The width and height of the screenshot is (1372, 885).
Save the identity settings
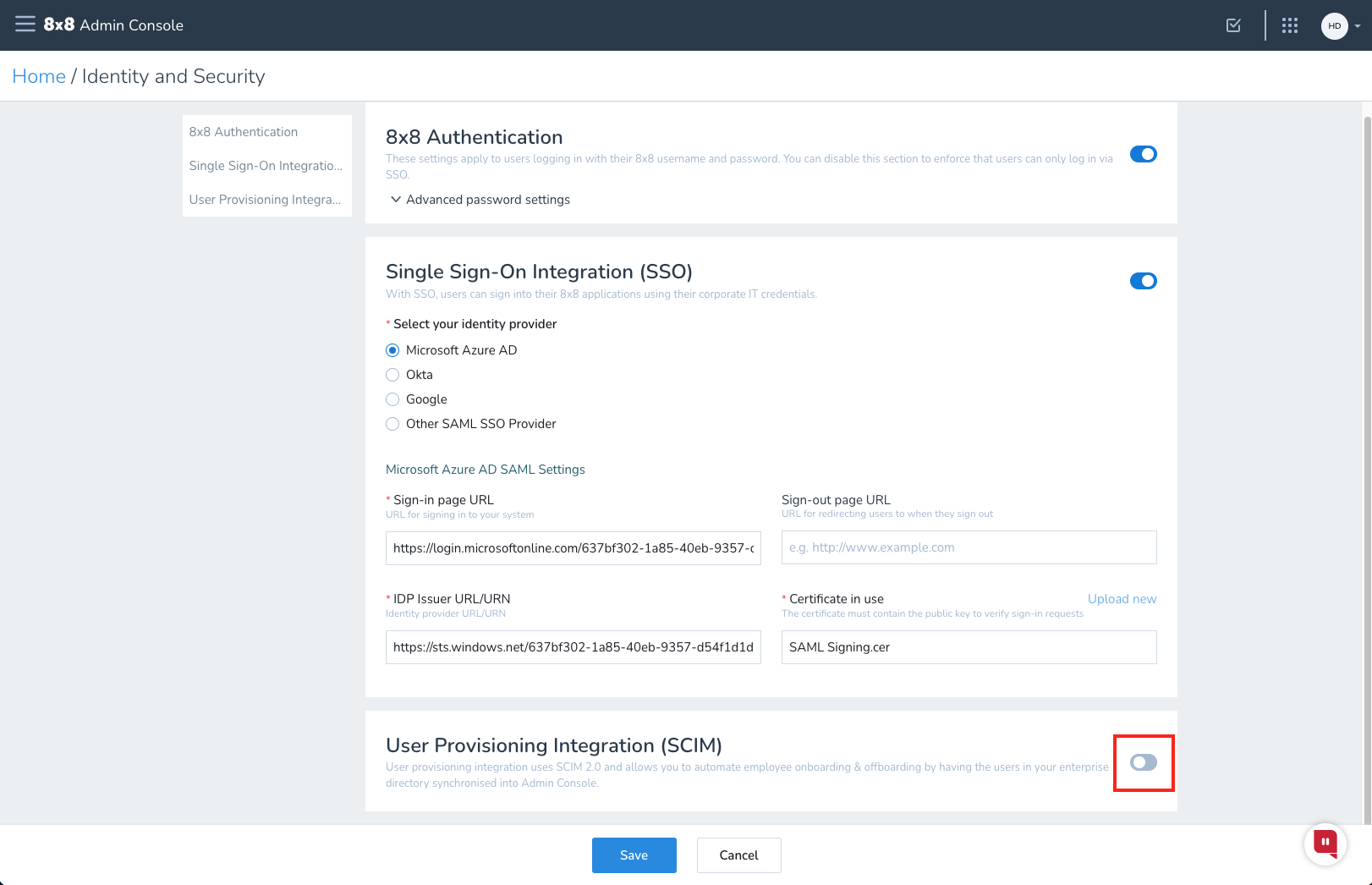tap(634, 855)
